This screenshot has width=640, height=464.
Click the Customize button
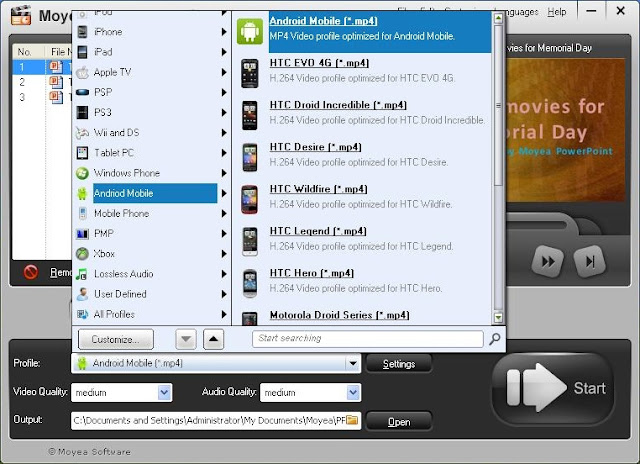pos(116,340)
